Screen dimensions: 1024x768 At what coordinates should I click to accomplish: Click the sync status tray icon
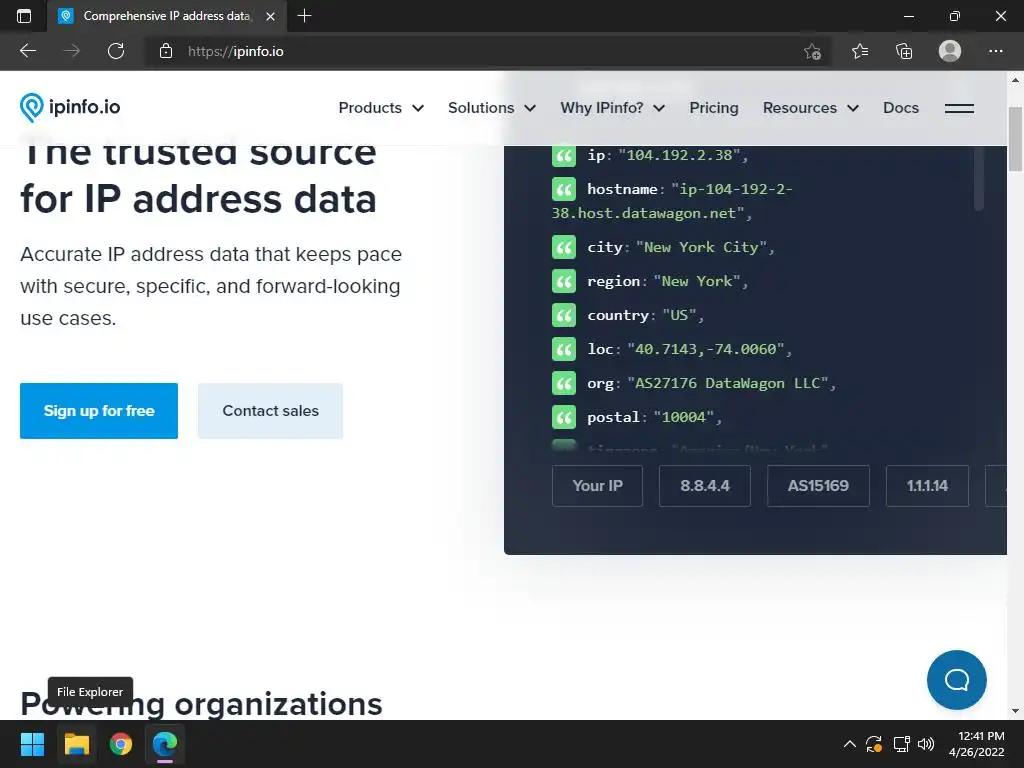click(874, 744)
